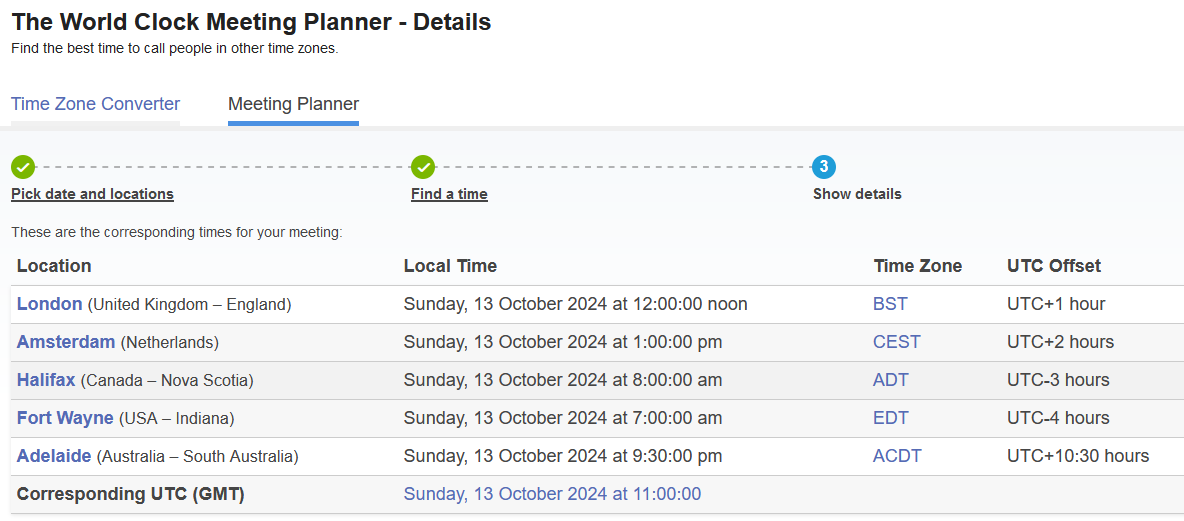Click the EDT time zone link

coord(890,418)
